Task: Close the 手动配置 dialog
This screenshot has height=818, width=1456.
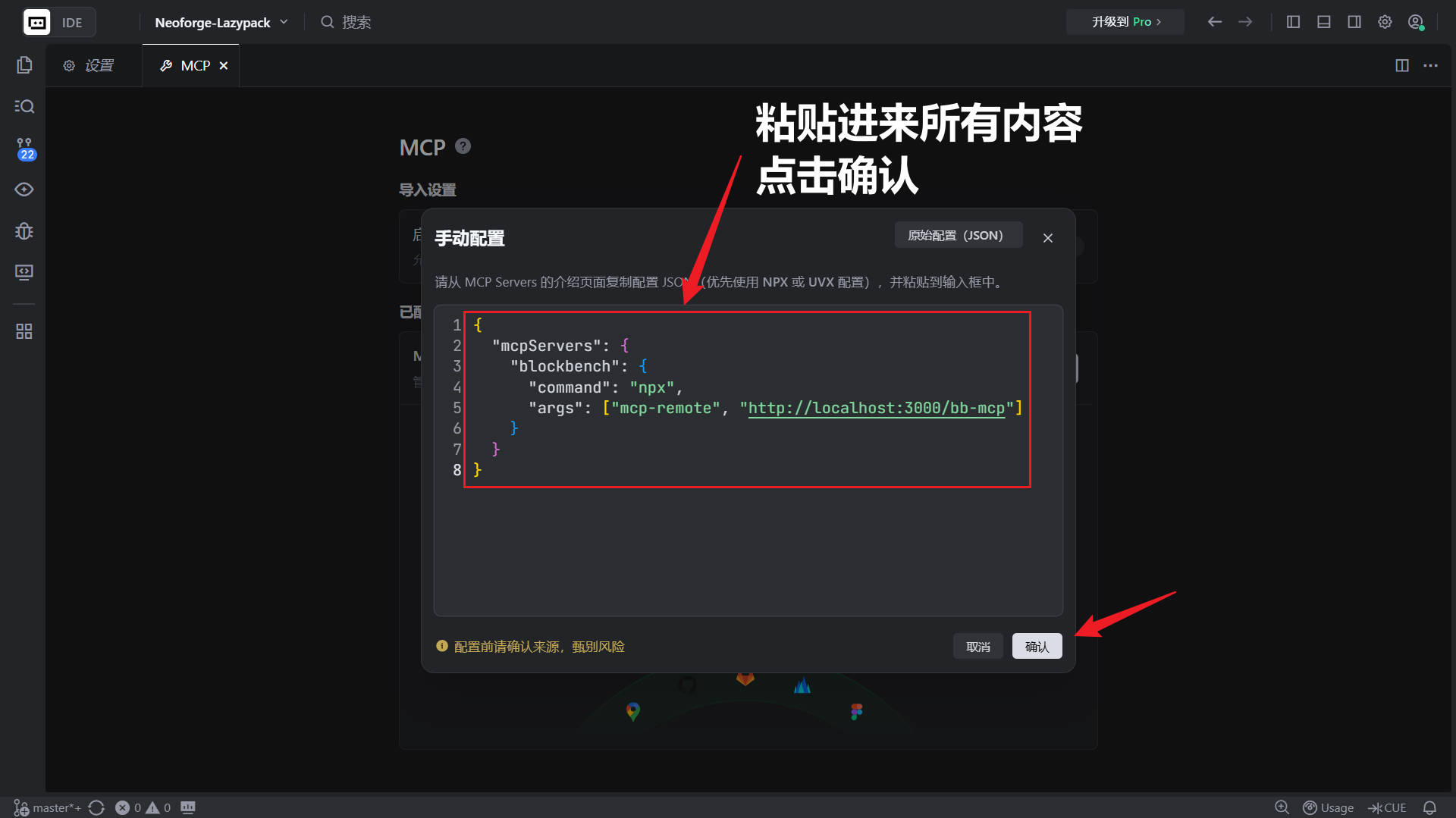Action: click(1048, 238)
